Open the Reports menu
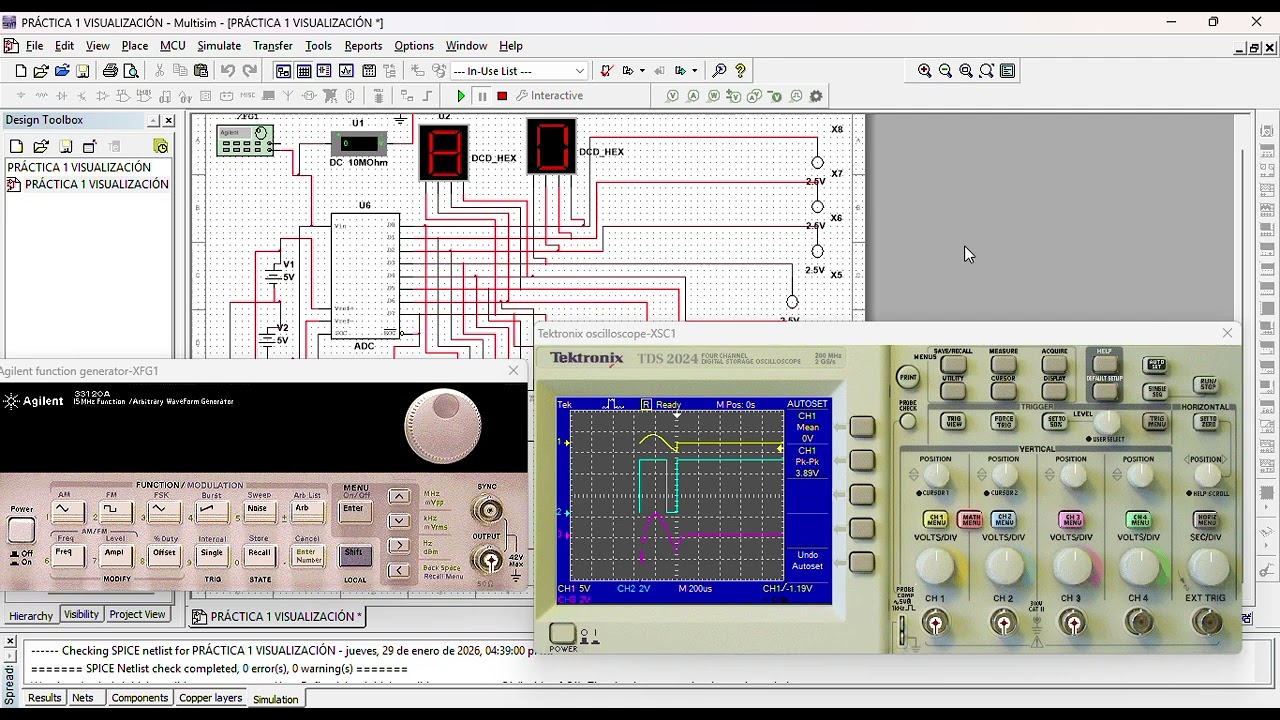 [363, 46]
